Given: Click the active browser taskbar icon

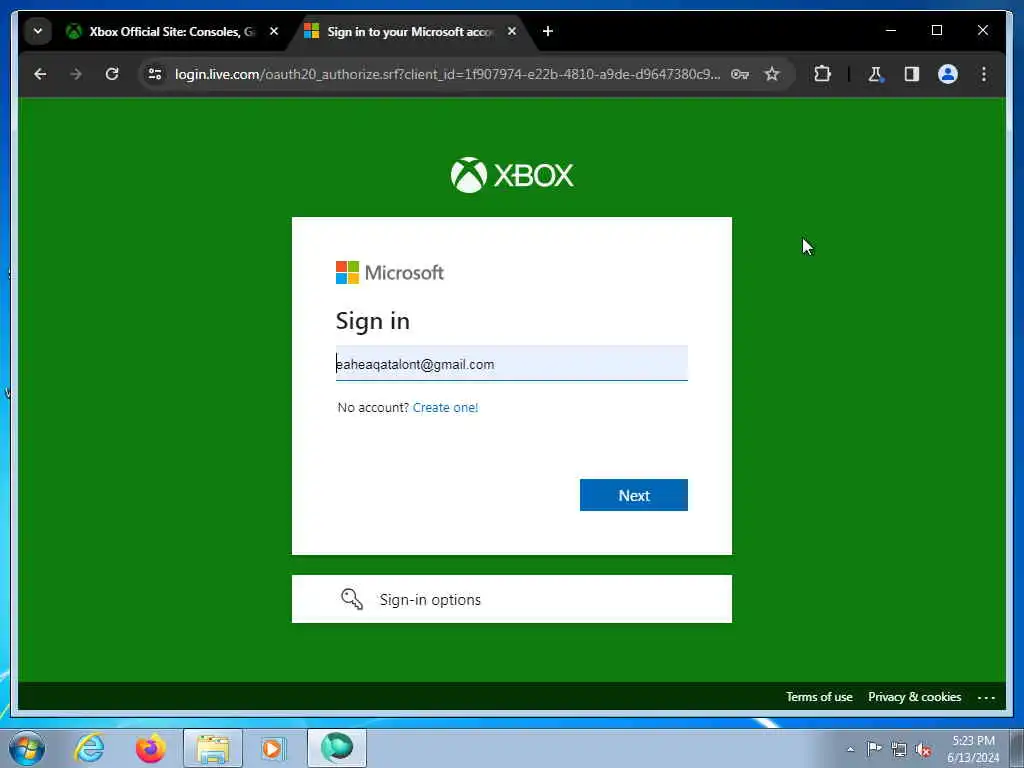Looking at the screenshot, I should tap(337, 748).
